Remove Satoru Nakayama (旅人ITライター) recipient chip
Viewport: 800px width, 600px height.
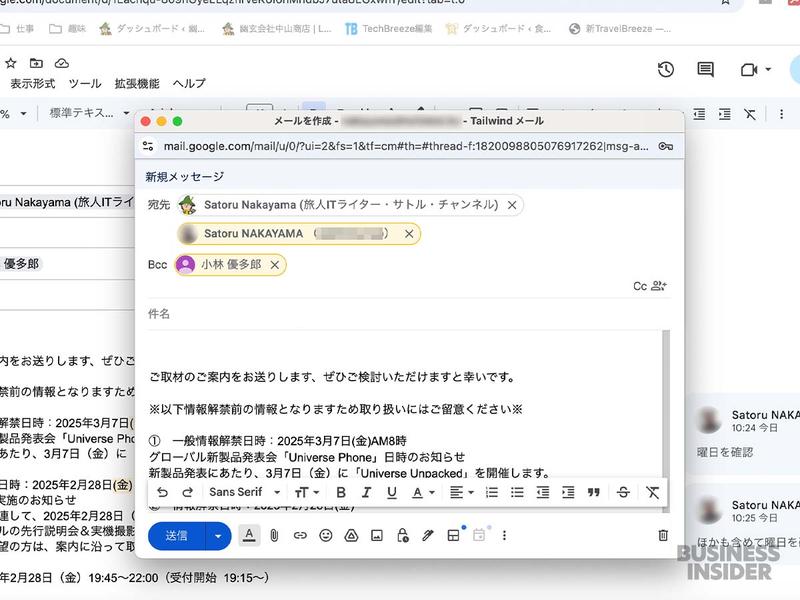[x=512, y=205]
